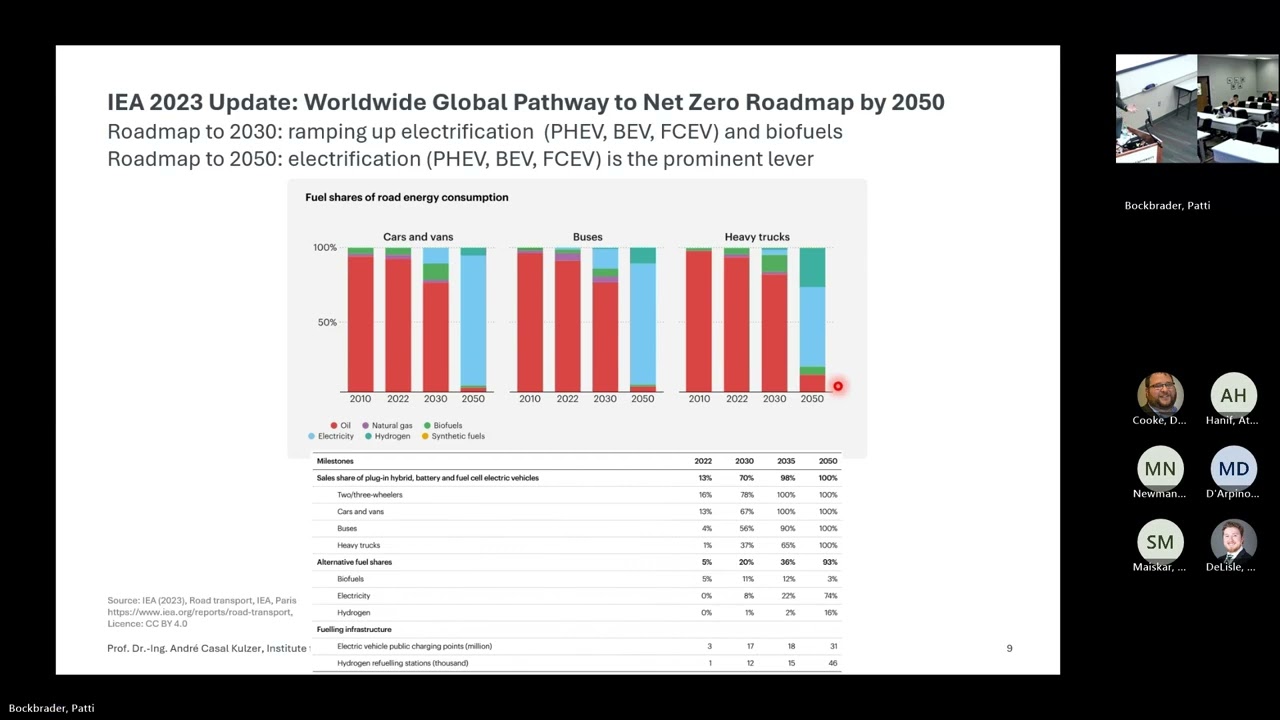Click the 2050 bar in Heavy trucks chart
Viewport: 1280px width, 720px height.
click(x=812, y=319)
